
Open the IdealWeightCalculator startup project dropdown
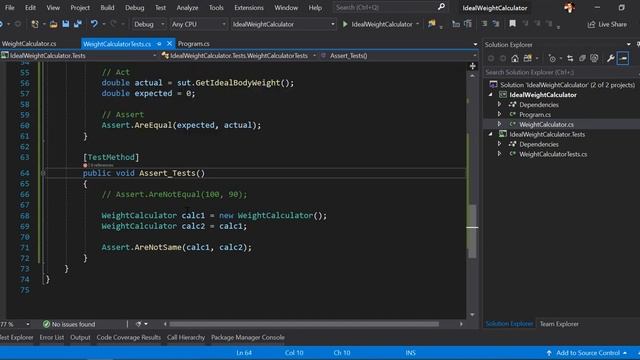pyautogui.click(x=284, y=24)
